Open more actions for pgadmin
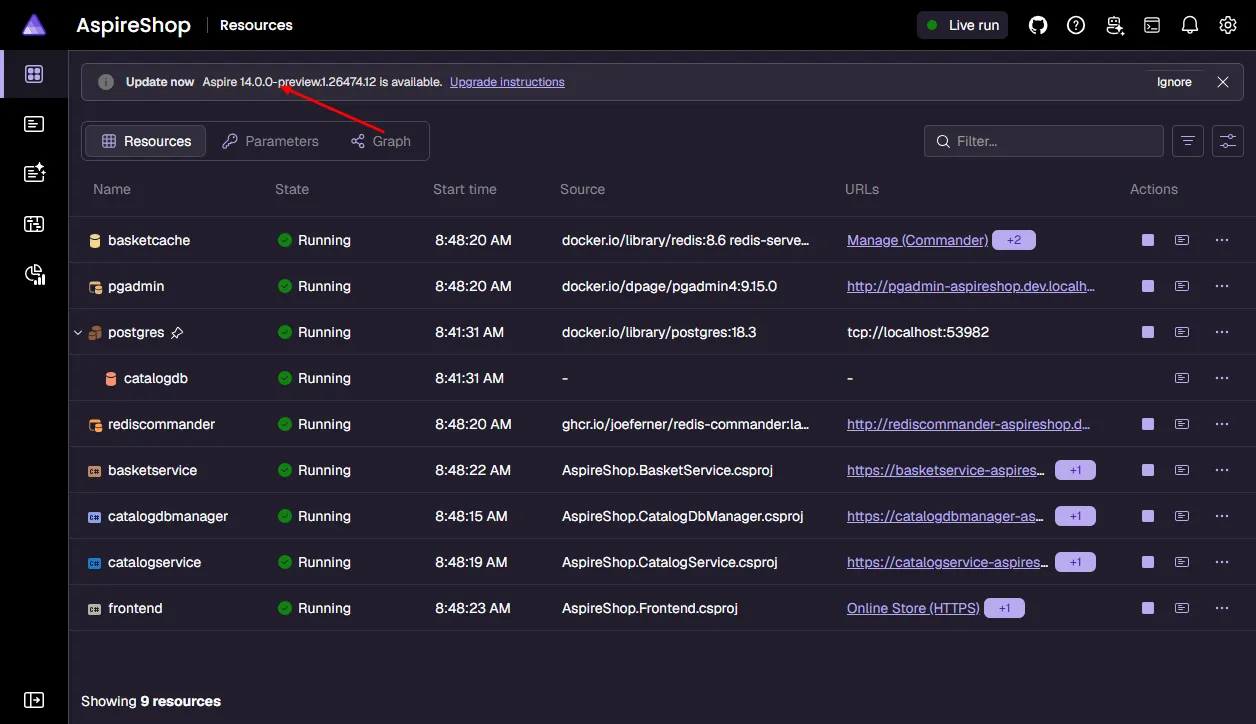The height and width of the screenshot is (724, 1256). (x=1221, y=286)
